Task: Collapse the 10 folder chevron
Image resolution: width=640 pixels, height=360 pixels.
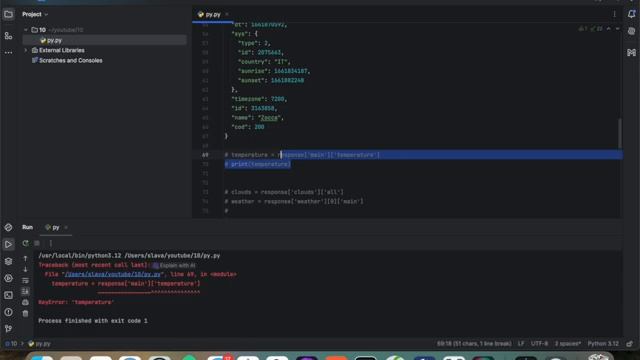Action: pos(26,30)
